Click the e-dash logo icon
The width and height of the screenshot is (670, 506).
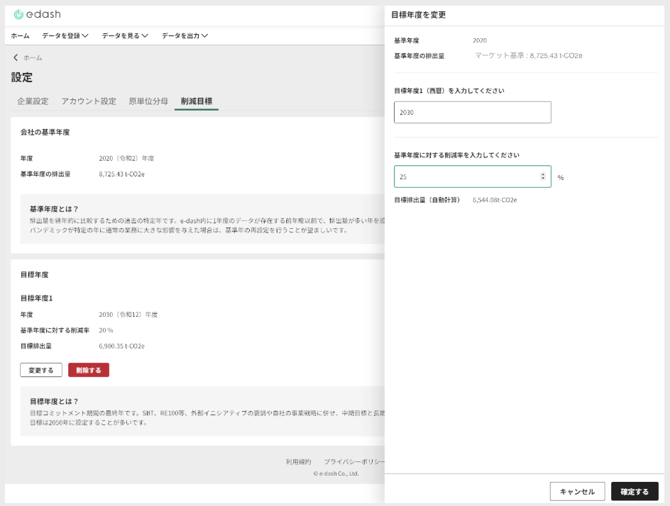point(18,14)
